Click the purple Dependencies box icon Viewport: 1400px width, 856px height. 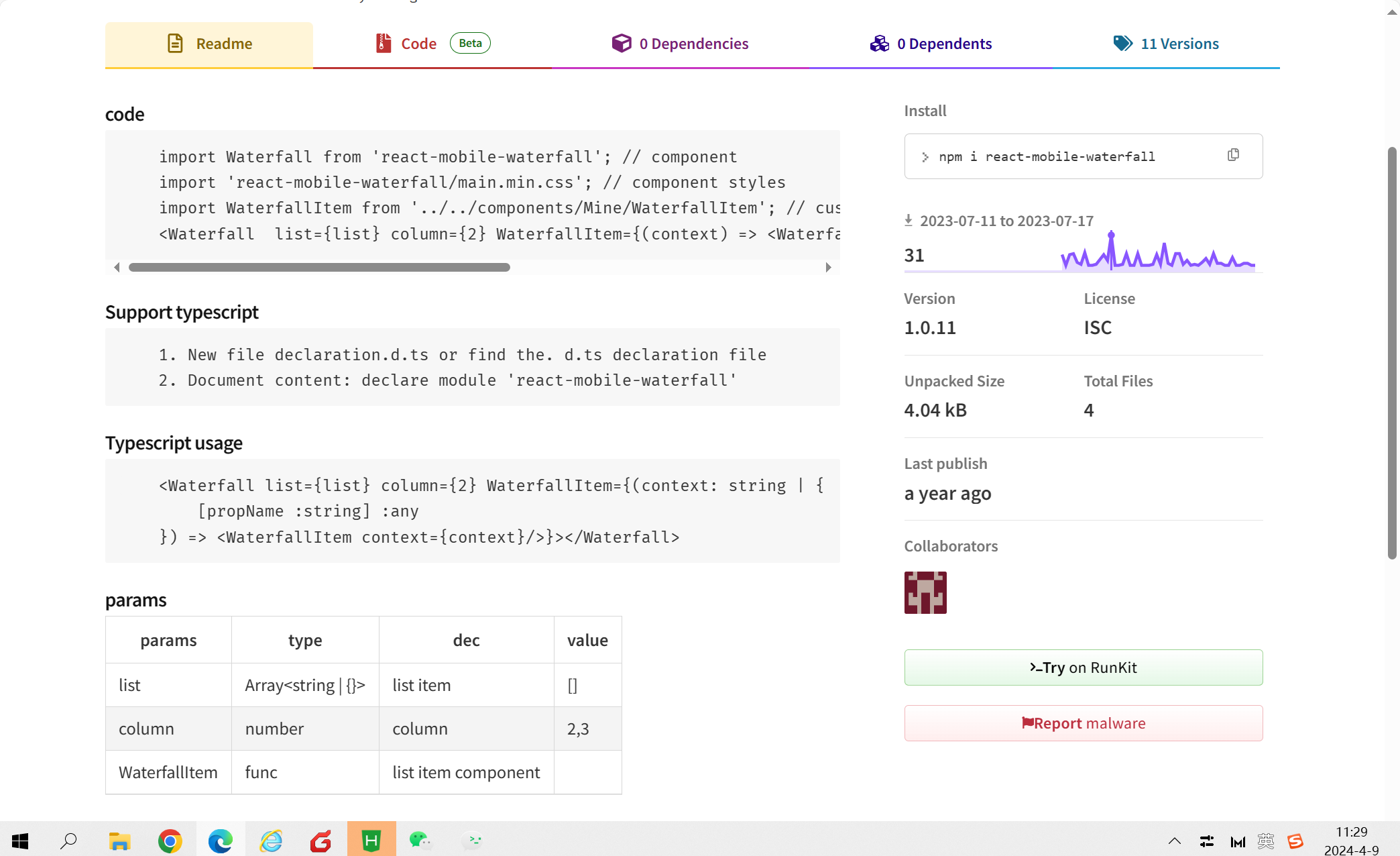click(622, 44)
